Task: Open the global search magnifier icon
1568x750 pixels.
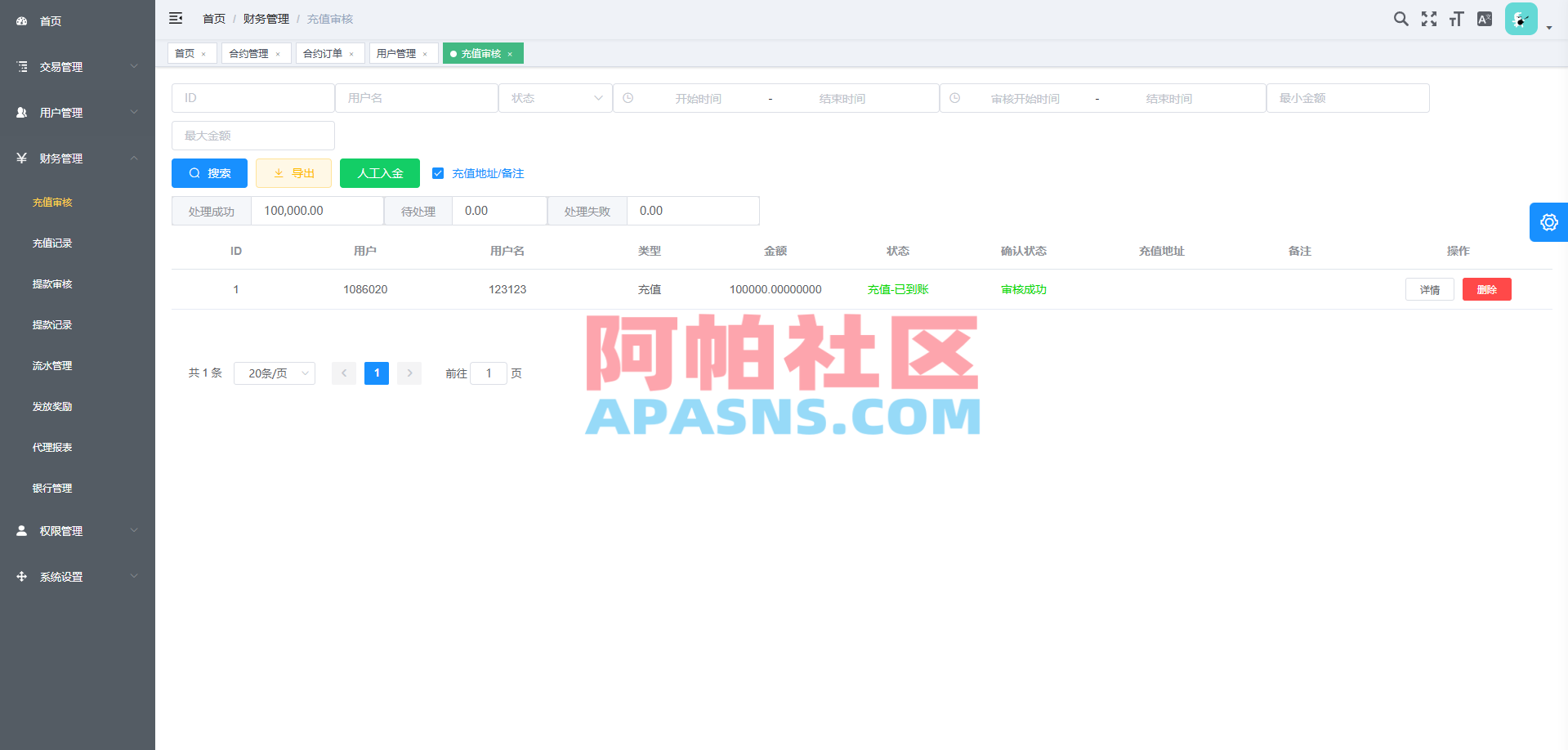Action: 1400,18
